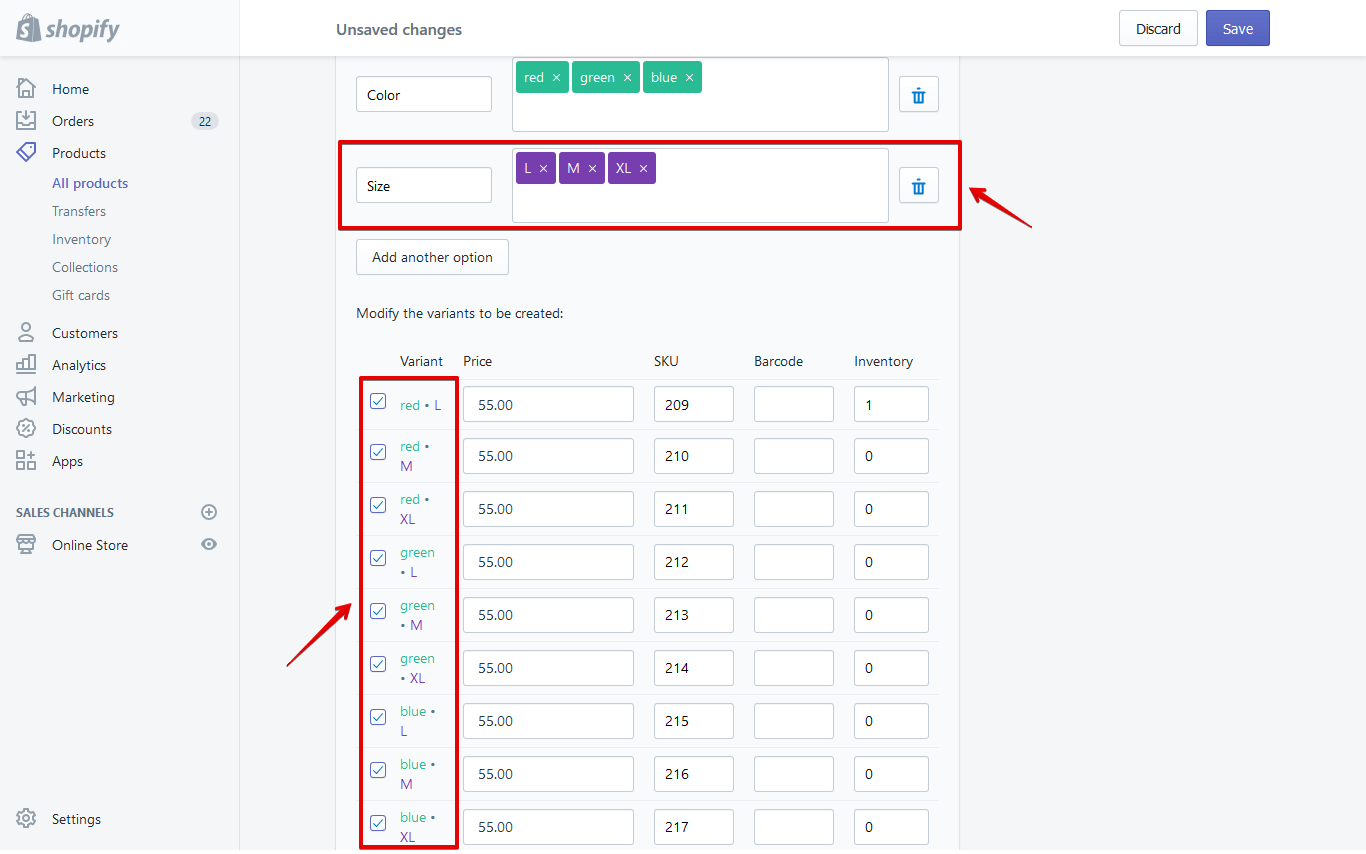View Online Store using the eye icon
This screenshot has height=854, width=1366.
[209, 545]
